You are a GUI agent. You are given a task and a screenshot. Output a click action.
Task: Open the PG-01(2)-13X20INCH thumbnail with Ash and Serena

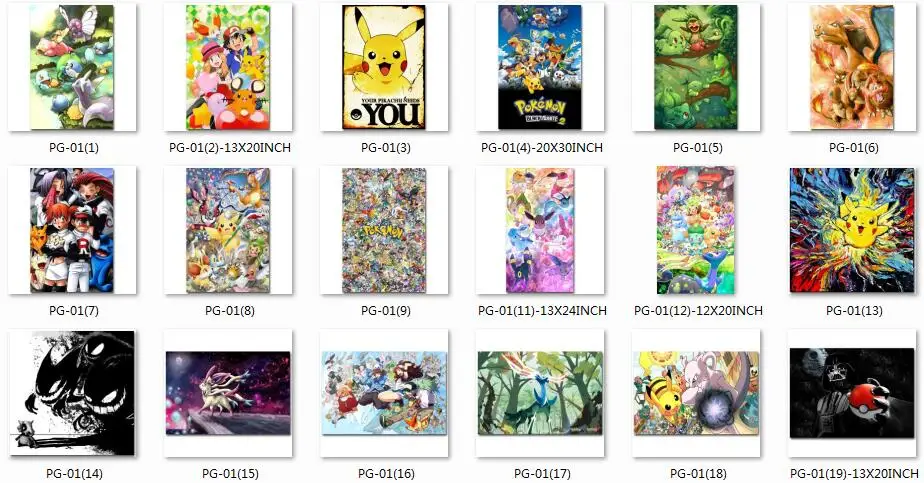[228, 67]
